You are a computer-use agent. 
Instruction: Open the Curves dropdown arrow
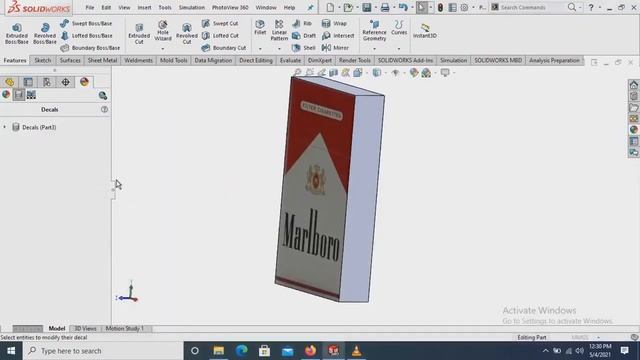tap(399, 49)
